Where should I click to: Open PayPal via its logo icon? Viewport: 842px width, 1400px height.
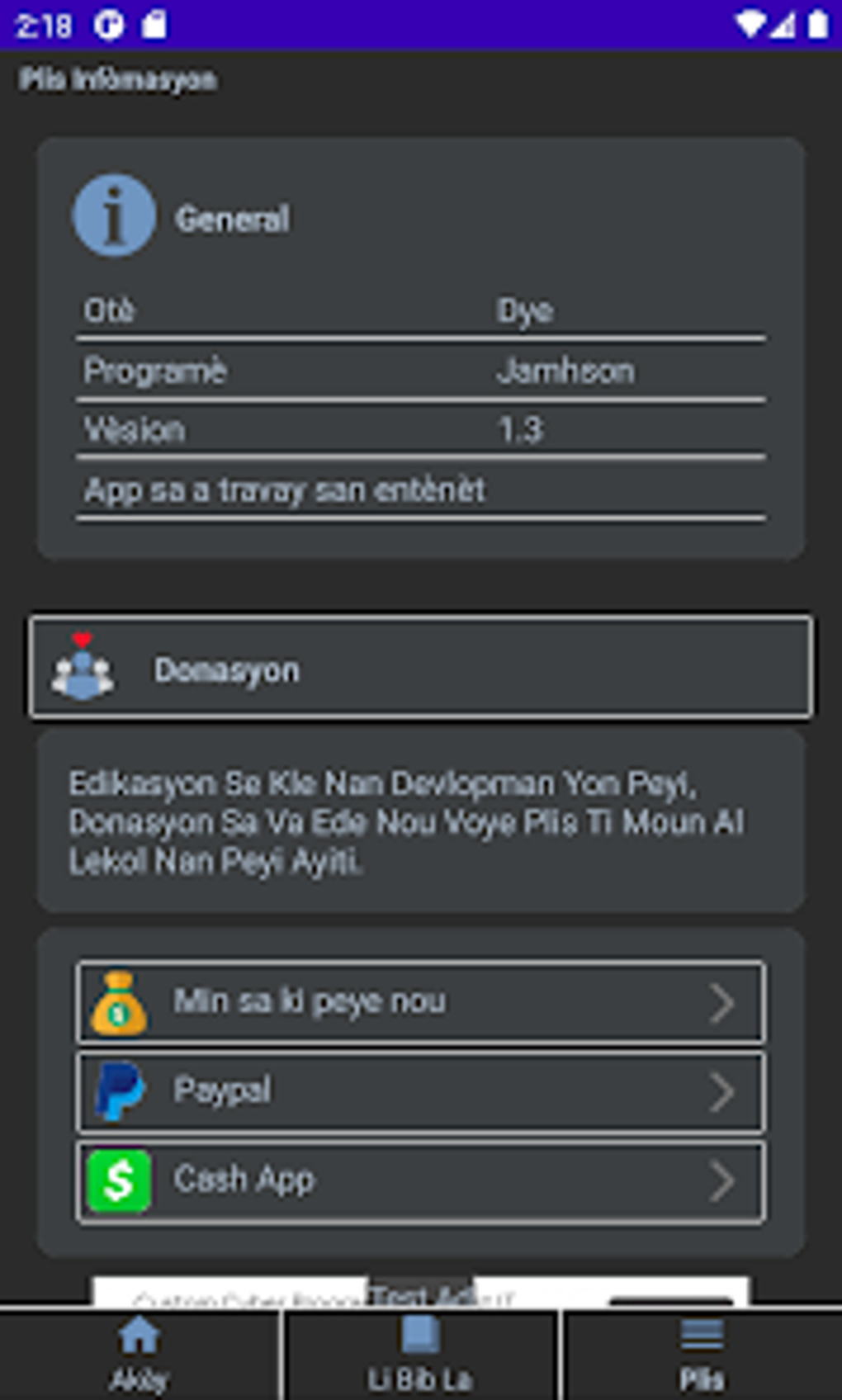pos(118,1090)
